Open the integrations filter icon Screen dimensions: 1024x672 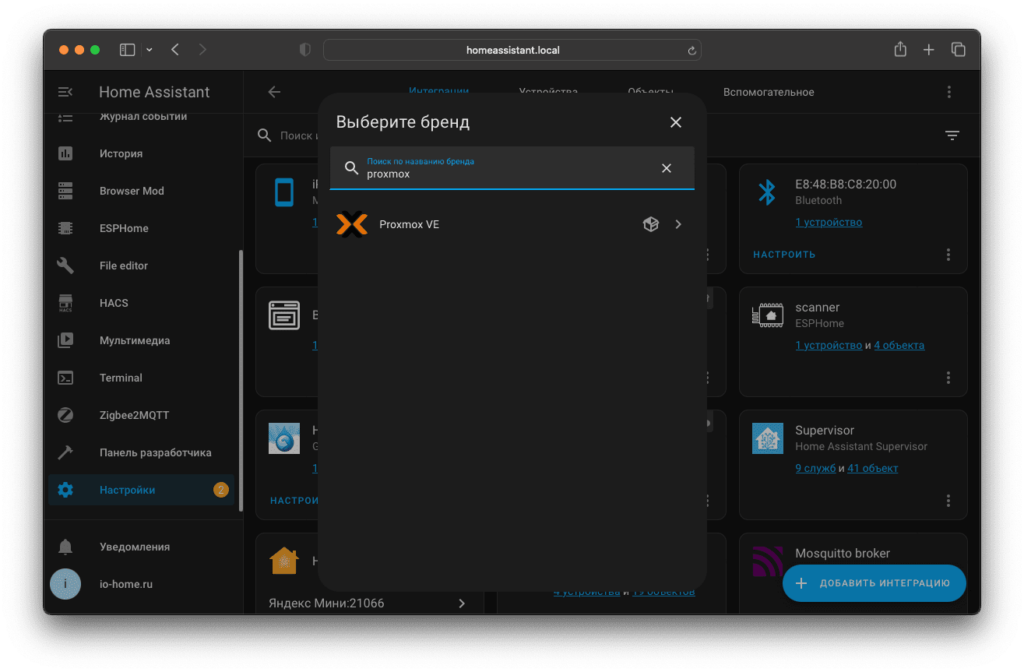point(952,135)
